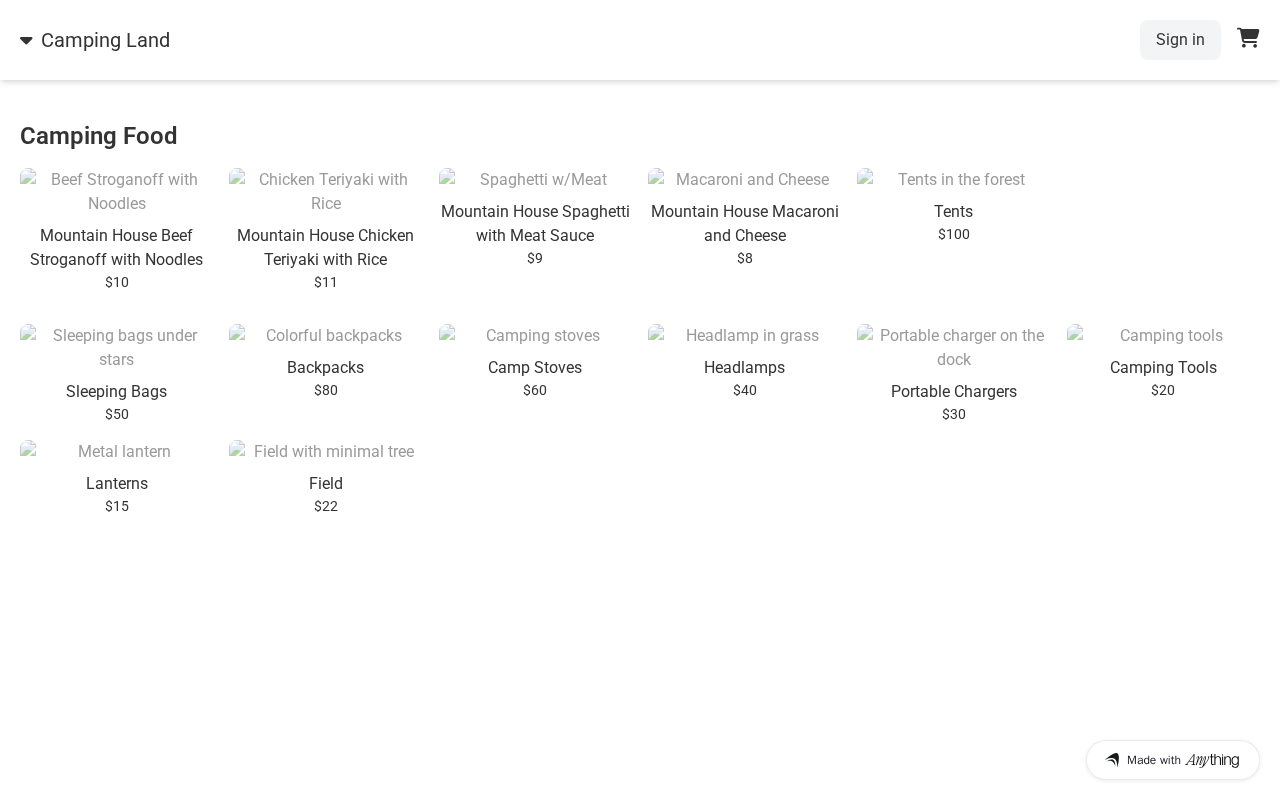The width and height of the screenshot is (1280, 800).
Task: Click the Made with Anything badge
Action: [1172, 760]
